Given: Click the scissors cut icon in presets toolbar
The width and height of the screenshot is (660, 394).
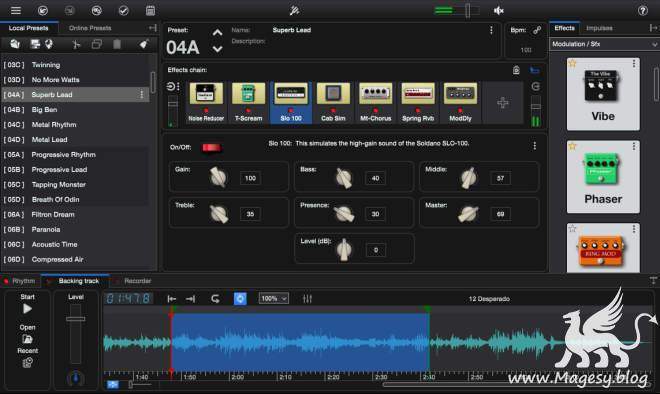Looking at the screenshot, I should click(76, 44).
